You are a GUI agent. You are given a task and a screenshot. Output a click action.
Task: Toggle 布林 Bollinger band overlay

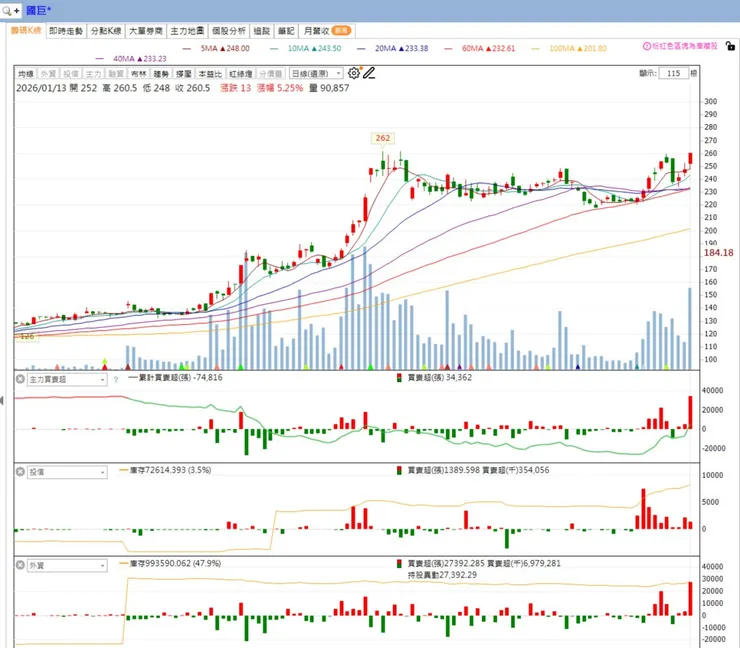[139, 74]
